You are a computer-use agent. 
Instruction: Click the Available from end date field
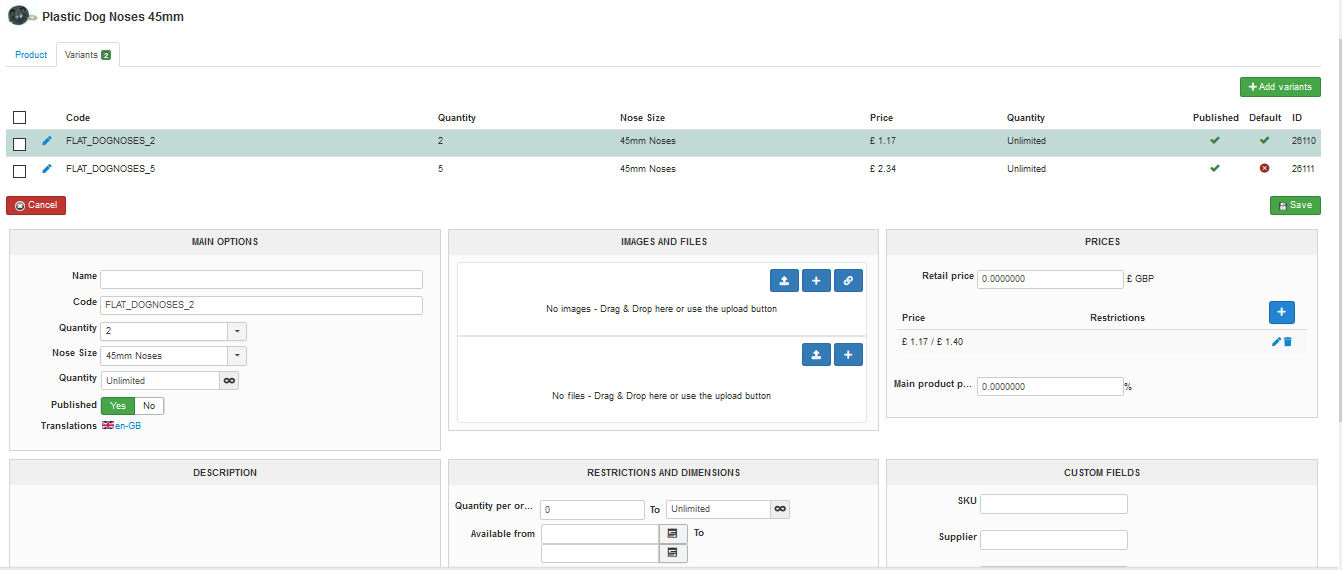tap(600, 553)
